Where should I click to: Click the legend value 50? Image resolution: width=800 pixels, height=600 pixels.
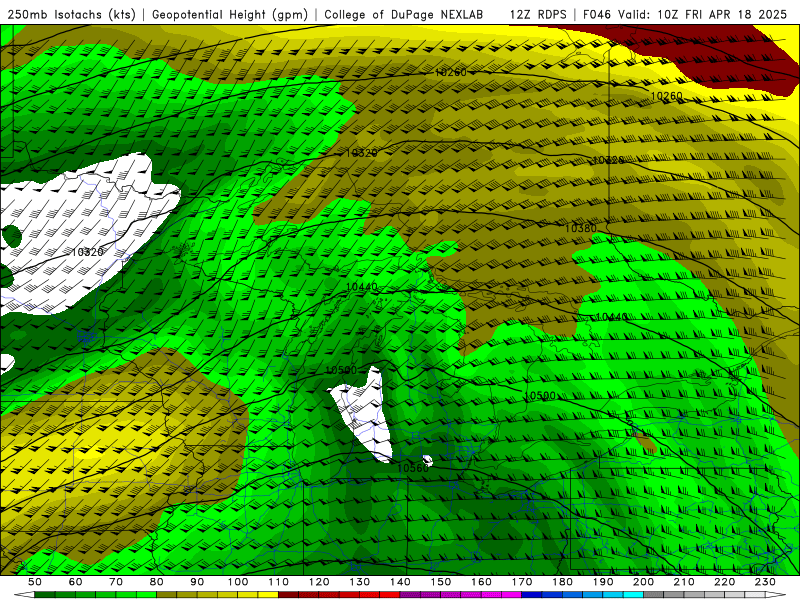(35, 582)
